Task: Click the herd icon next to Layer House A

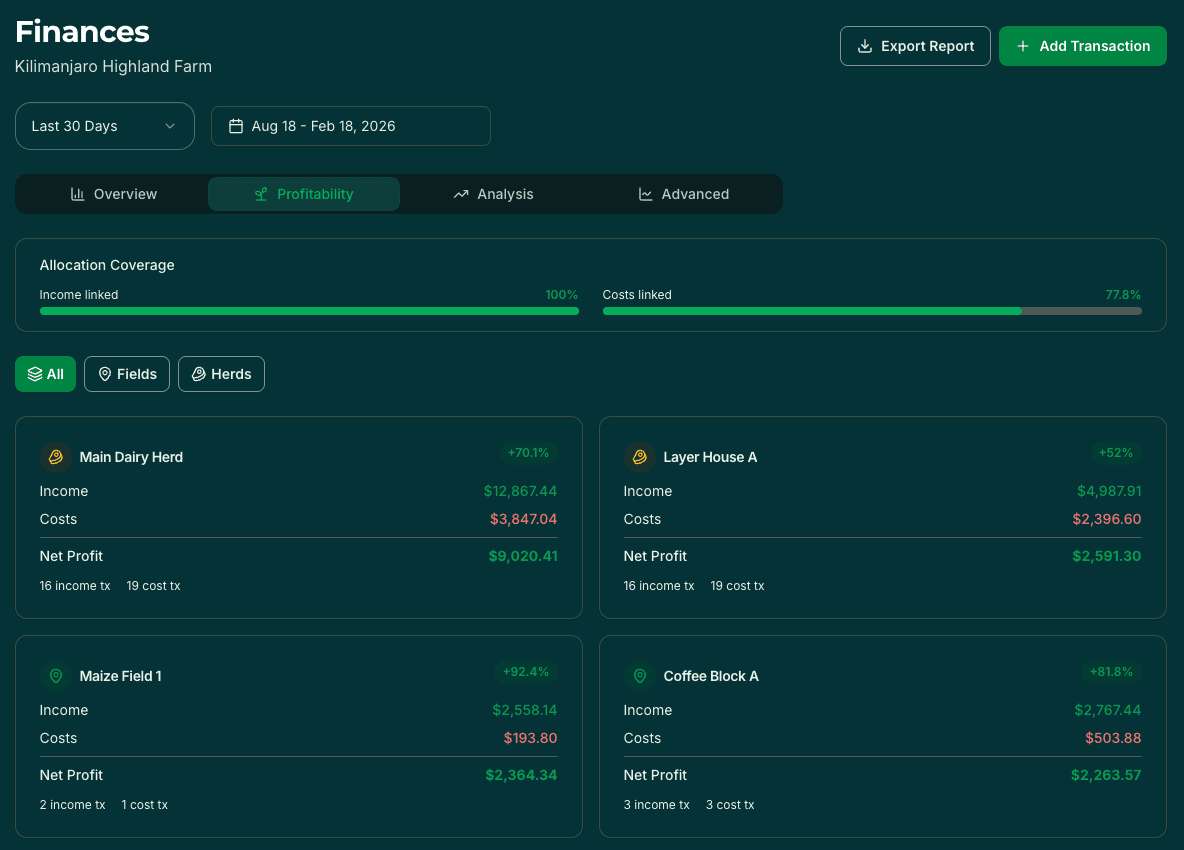Action: (x=639, y=456)
